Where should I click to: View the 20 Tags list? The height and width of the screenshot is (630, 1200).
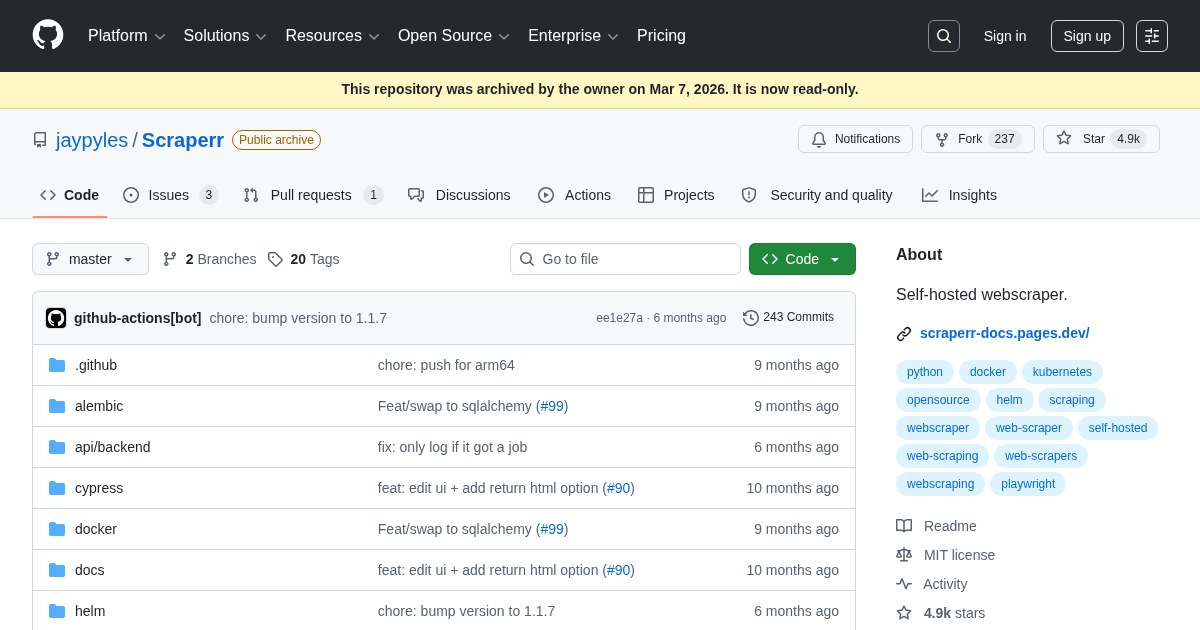[x=303, y=259]
